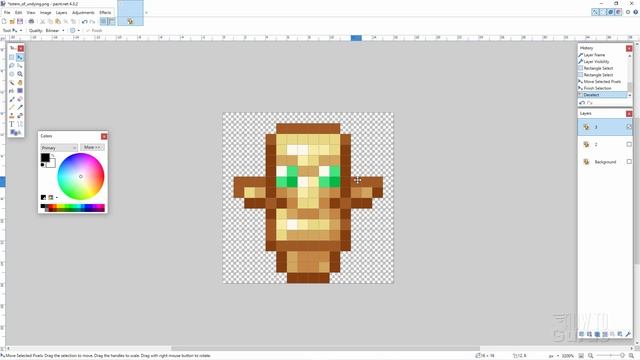
Task: Click the Open file toolbar icon
Action: (12, 21)
